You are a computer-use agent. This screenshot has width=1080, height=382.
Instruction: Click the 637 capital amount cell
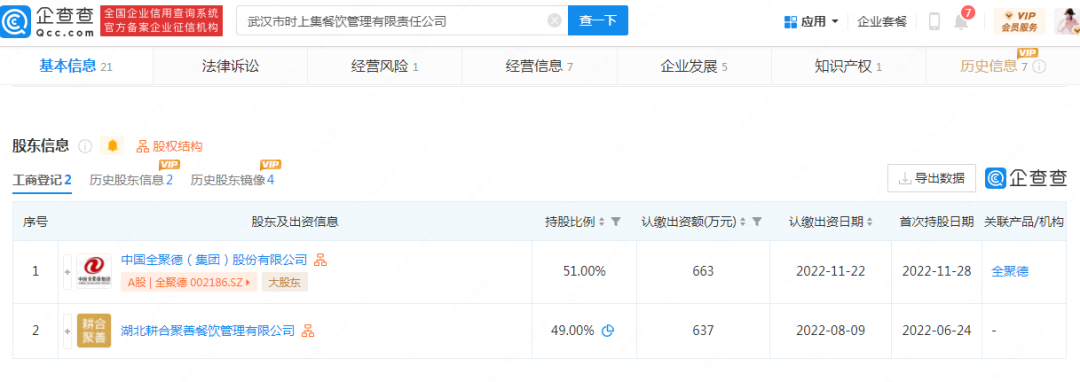[x=703, y=331]
